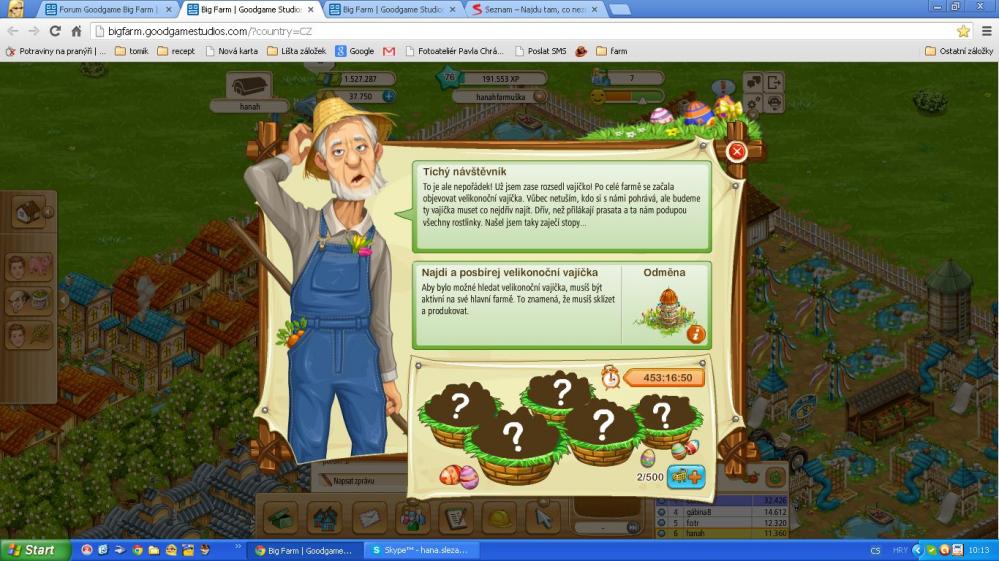Screen dimensions: 999x561
Task: Open the character with pig quest icon
Action: (x=29, y=267)
